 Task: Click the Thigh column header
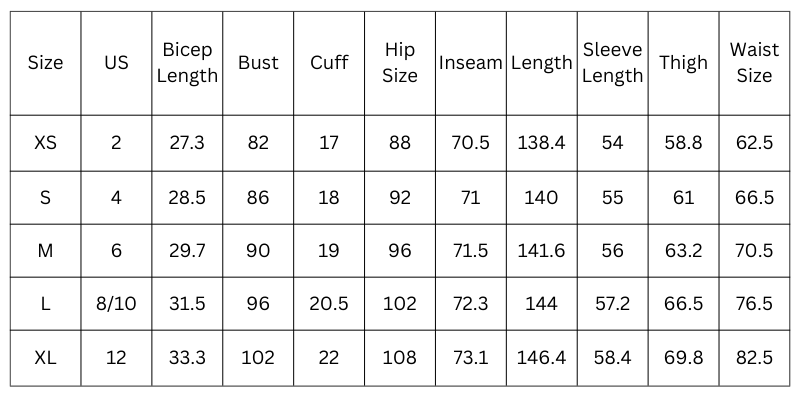tap(683, 63)
